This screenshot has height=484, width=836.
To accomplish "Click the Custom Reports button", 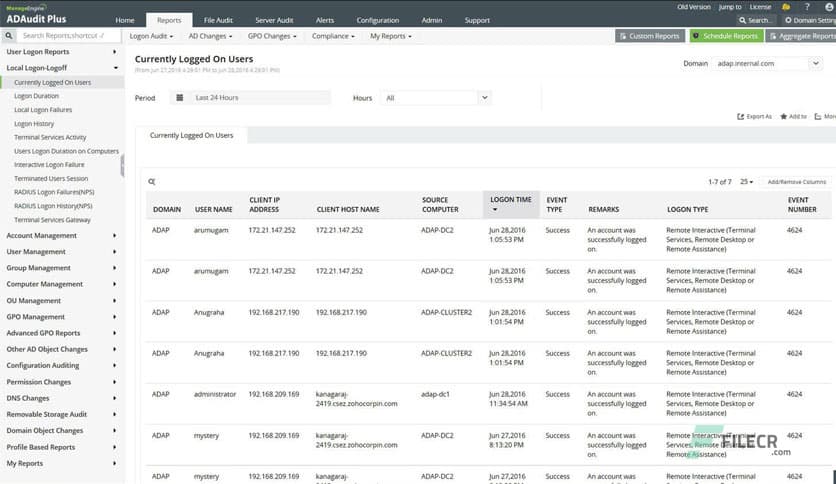I will pos(650,36).
